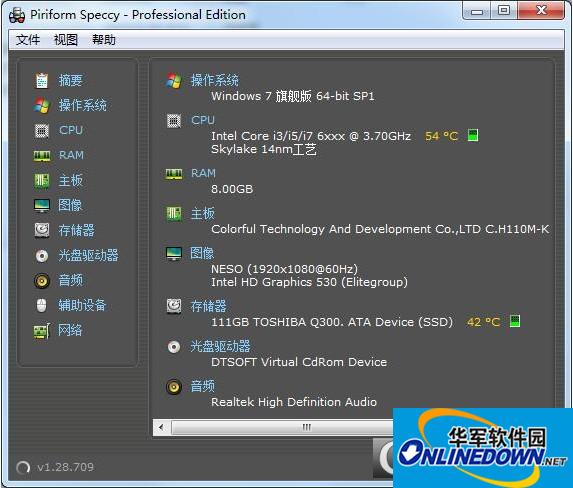Click the motherboard icon in the summary panel

tap(174, 214)
